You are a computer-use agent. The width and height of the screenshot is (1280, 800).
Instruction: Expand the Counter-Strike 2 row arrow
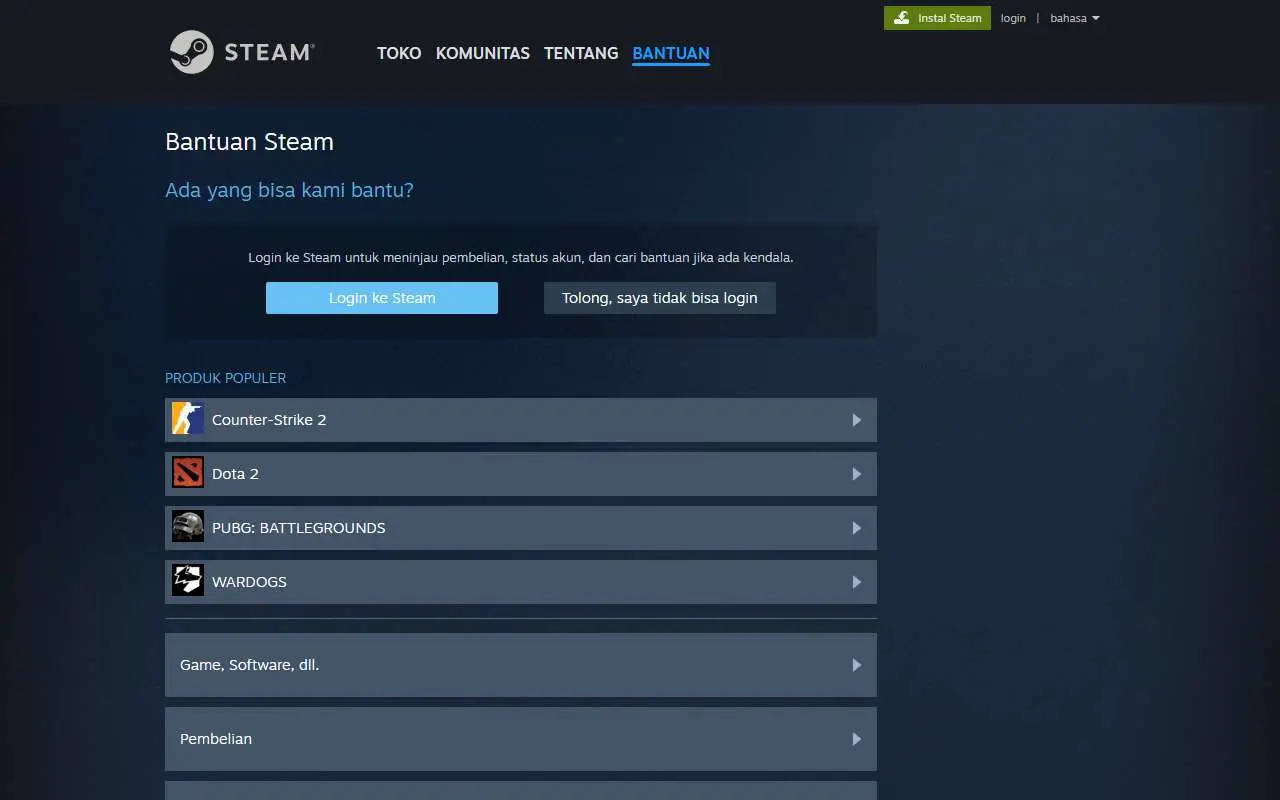857,420
